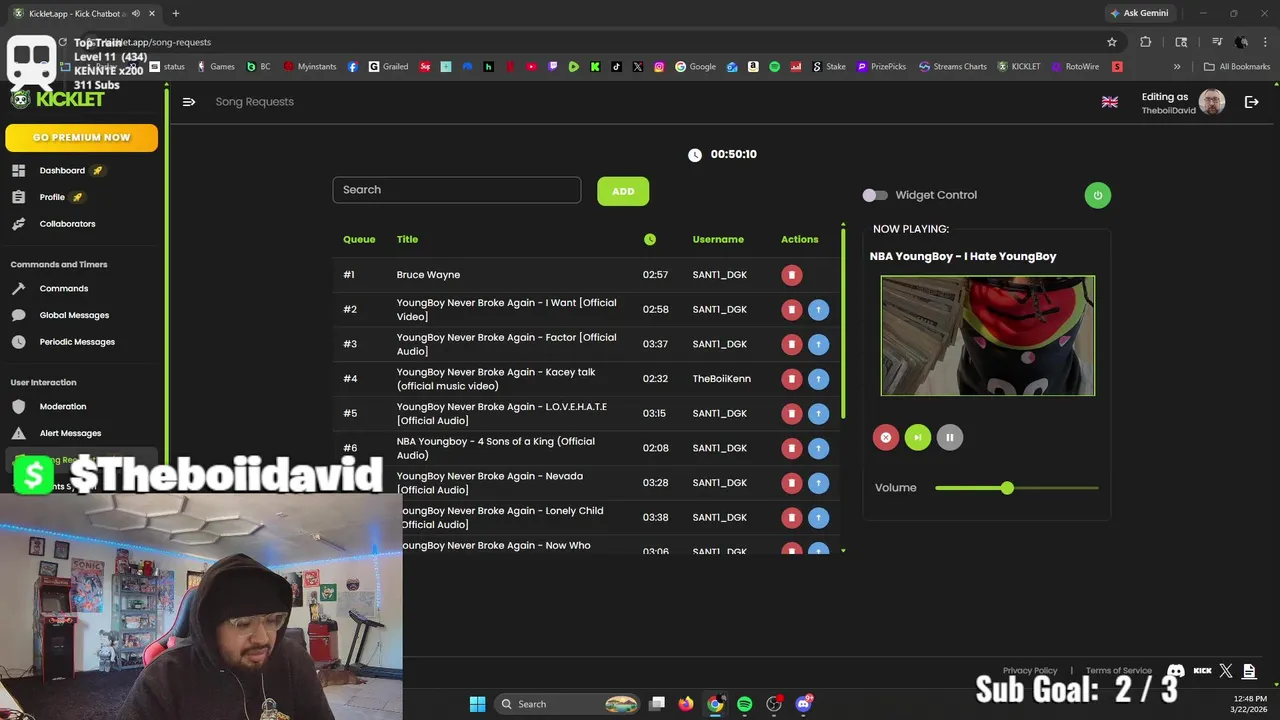The image size is (1280, 720).
Task: Stop the now playing song with red X
Action: tap(885, 437)
